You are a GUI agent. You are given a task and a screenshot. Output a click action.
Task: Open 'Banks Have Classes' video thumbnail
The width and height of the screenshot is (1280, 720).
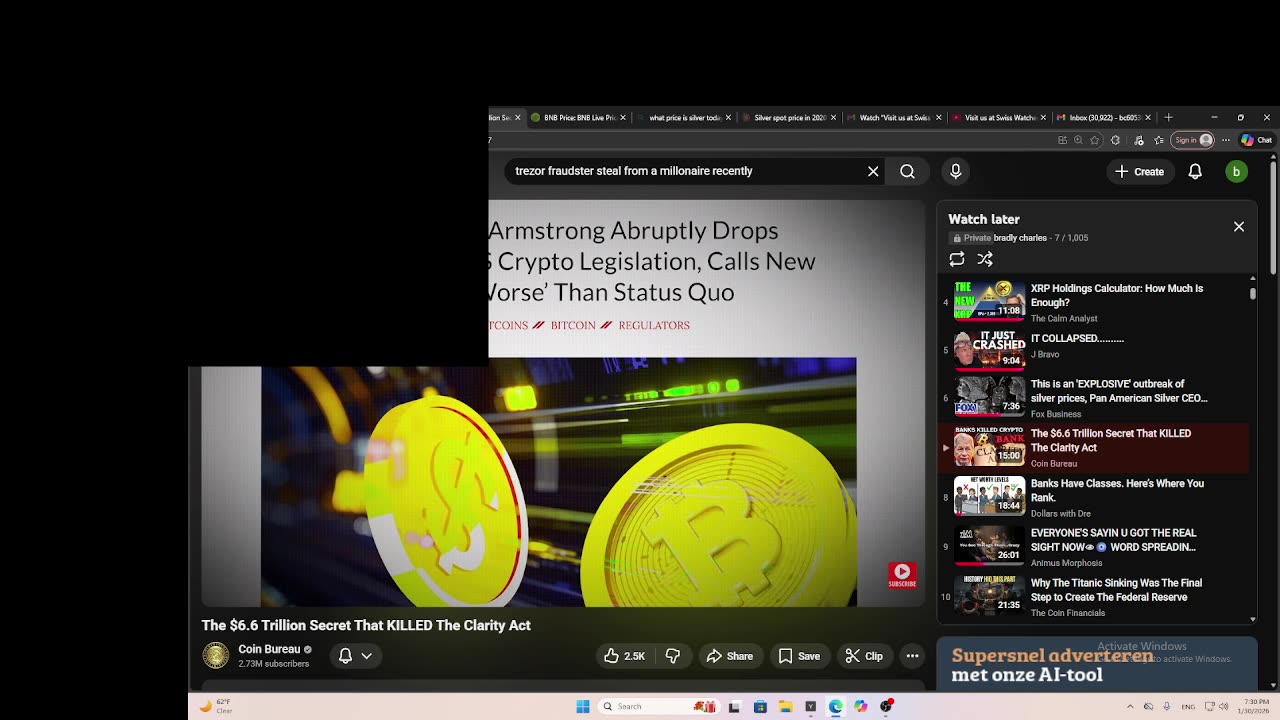[989, 495]
